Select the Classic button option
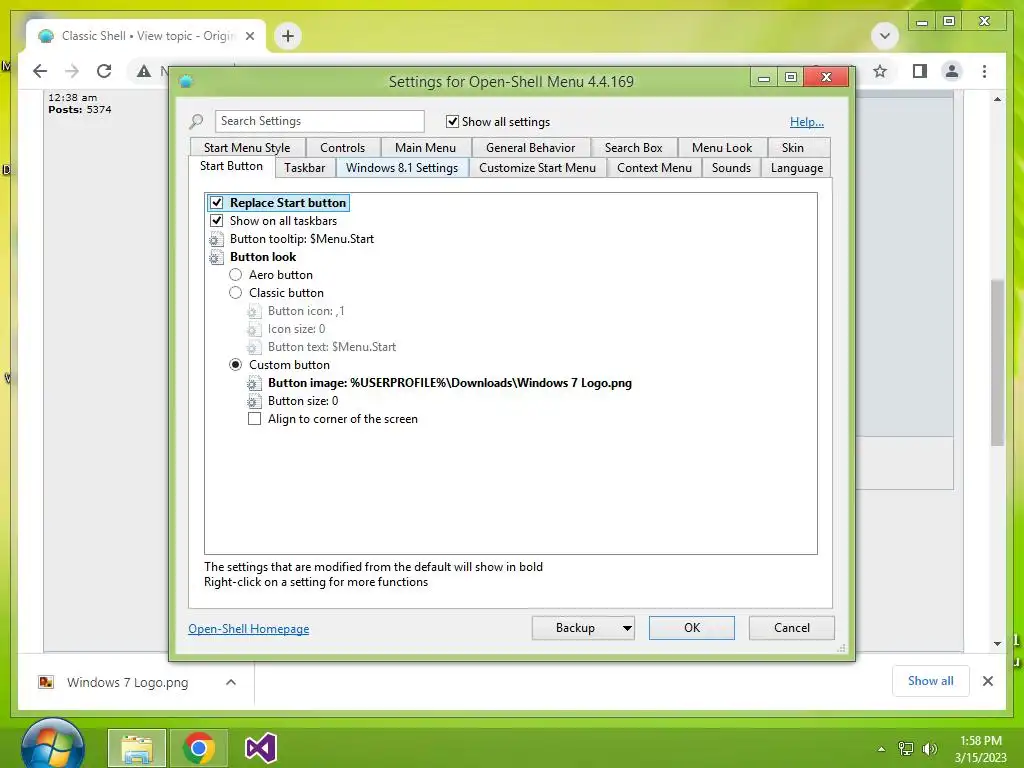This screenshot has width=1024, height=768. [235, 293]
